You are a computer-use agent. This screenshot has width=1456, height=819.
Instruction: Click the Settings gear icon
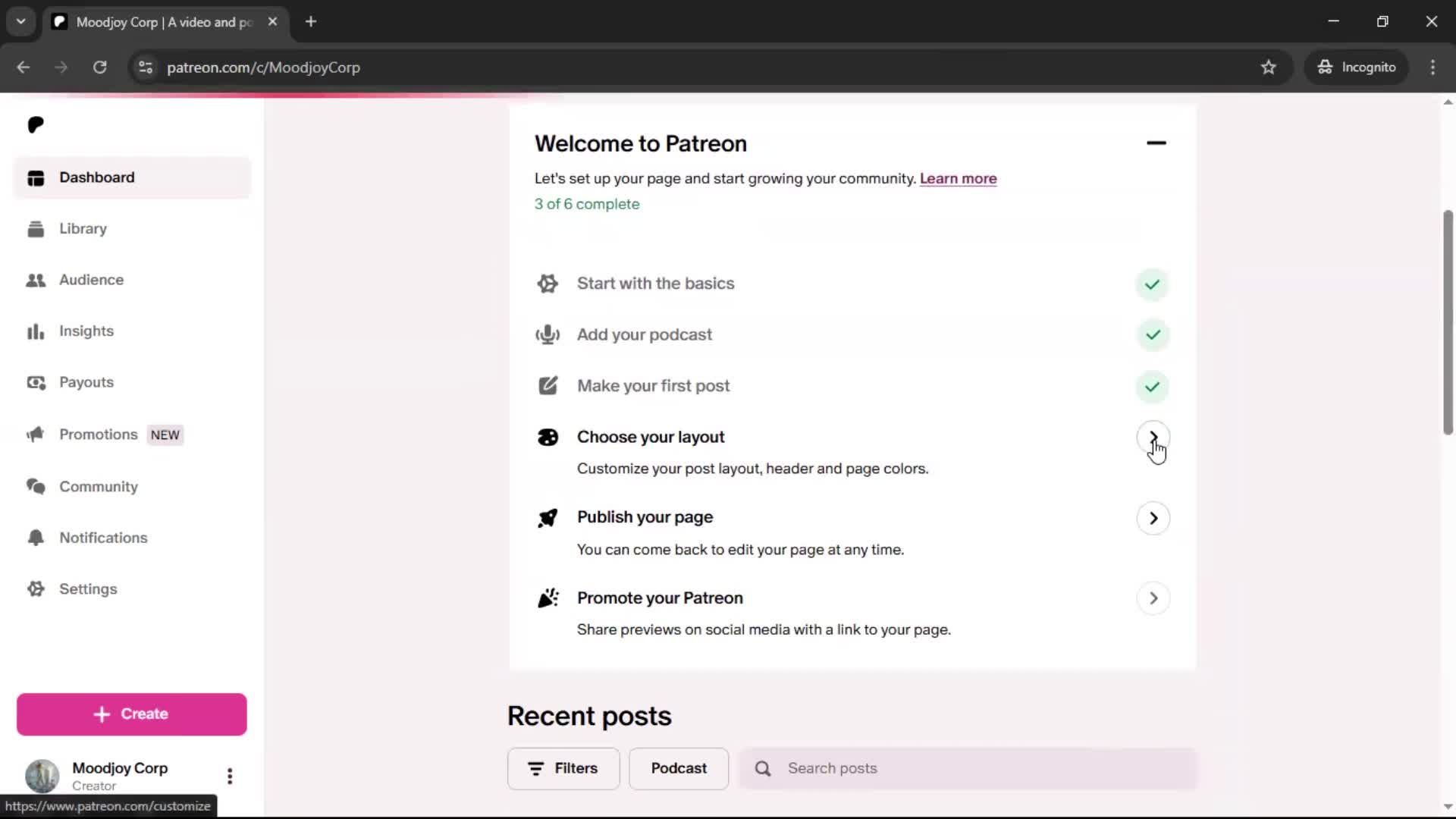pyautogui.click(x=36, y=589)
